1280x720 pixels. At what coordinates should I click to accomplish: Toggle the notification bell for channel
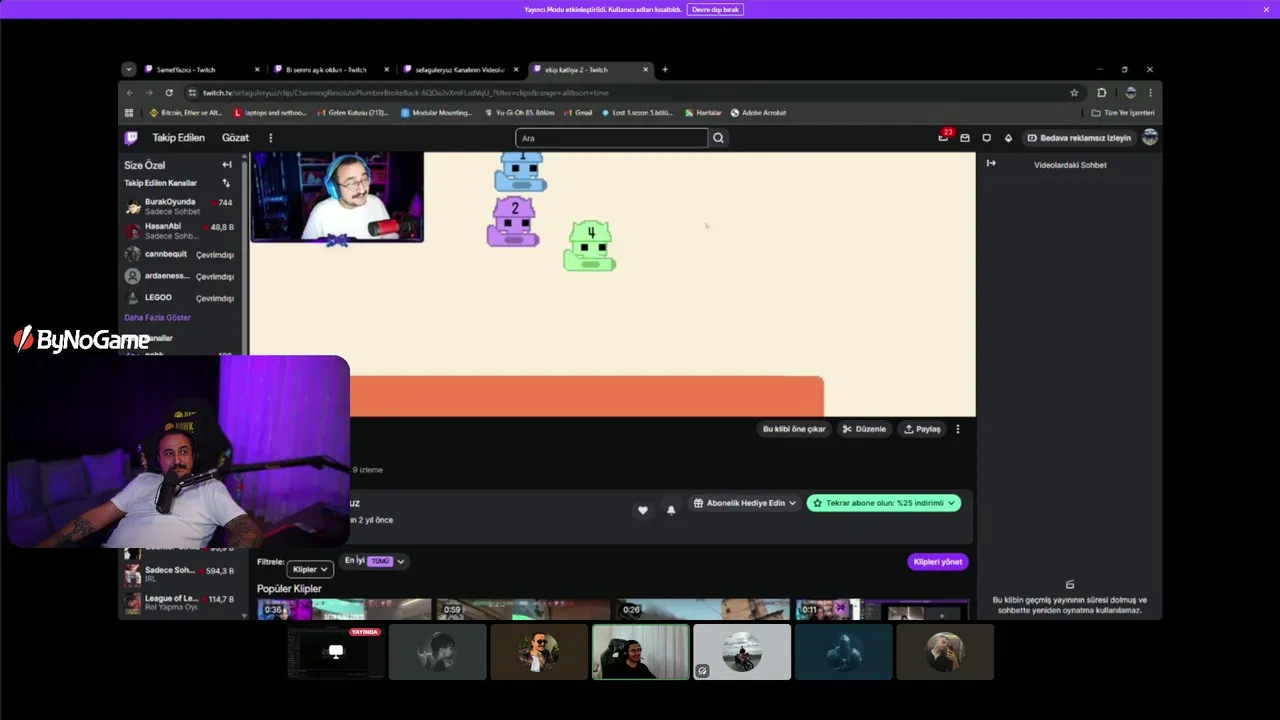[671, 510]
